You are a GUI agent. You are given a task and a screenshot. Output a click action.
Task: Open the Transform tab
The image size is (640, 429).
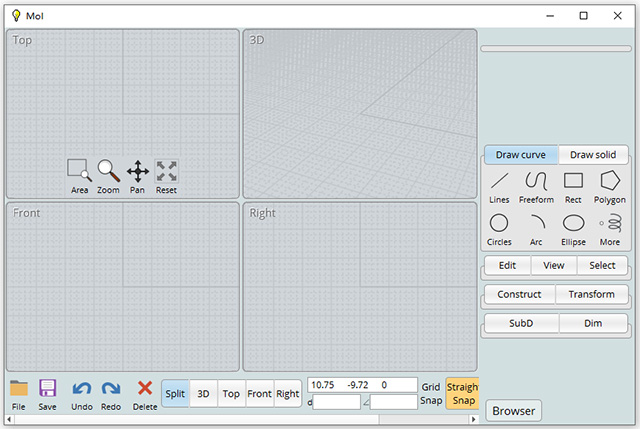(592, 294)
